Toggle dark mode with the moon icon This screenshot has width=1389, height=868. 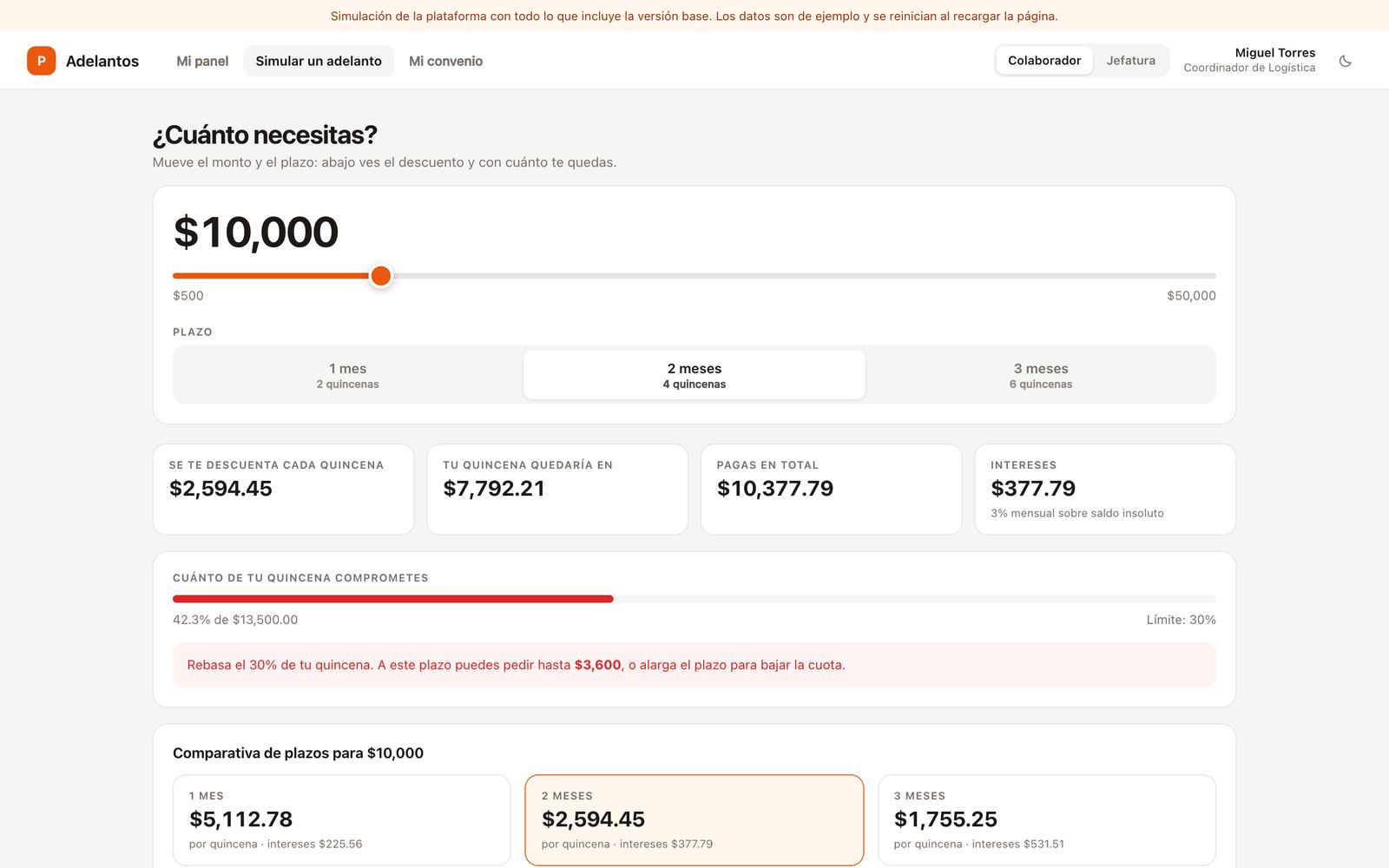[x=1346, y=61]
